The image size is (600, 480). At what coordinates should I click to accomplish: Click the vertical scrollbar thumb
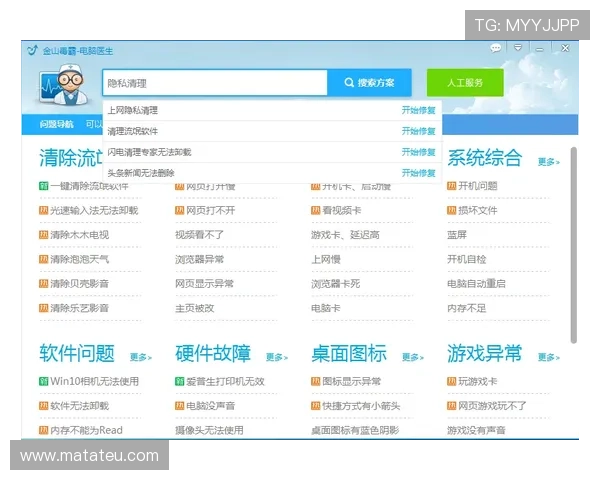click(x=573, y=245)
